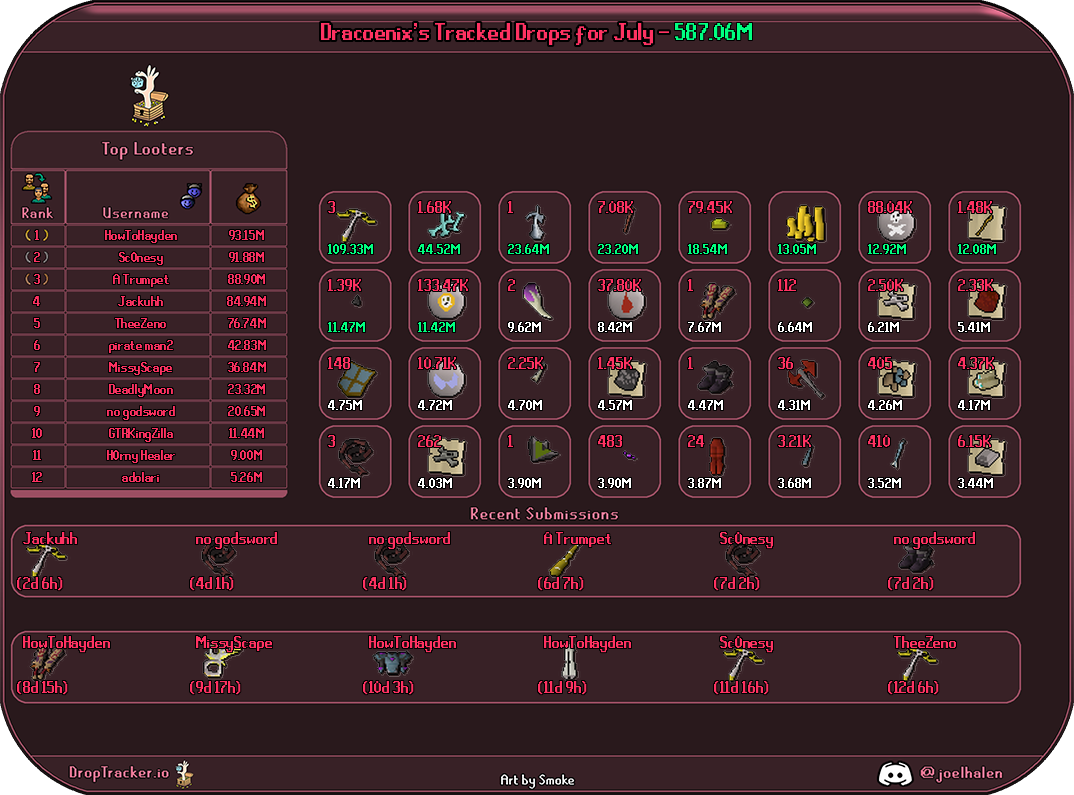Screen dimensions: 1074x795
Task: Click the 84.94M value in Jackuhh's row
Action: [247, 301]
